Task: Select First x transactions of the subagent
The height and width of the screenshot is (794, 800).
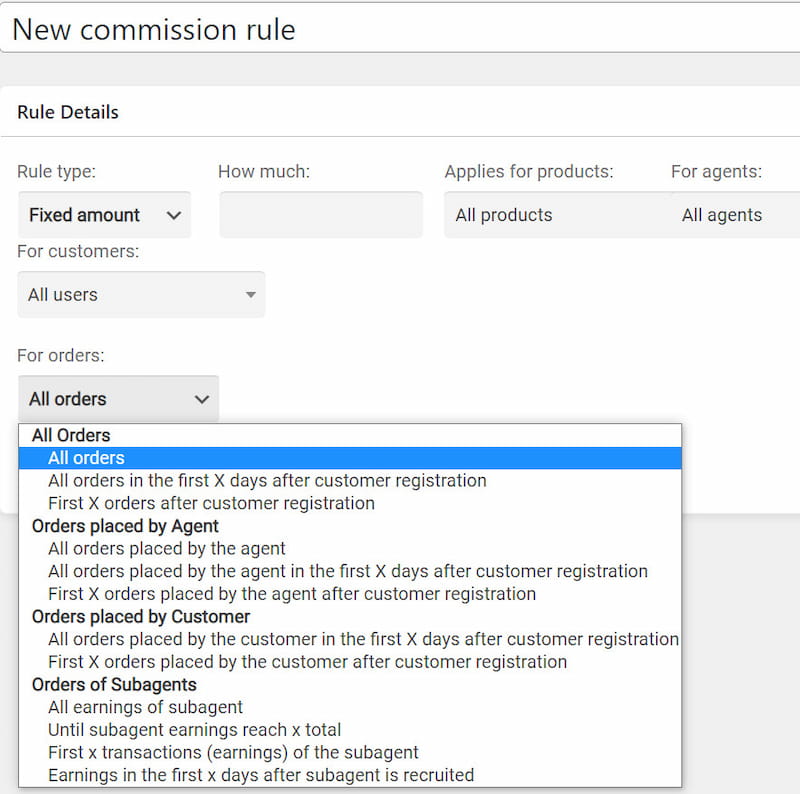Action: coord(233,753)
